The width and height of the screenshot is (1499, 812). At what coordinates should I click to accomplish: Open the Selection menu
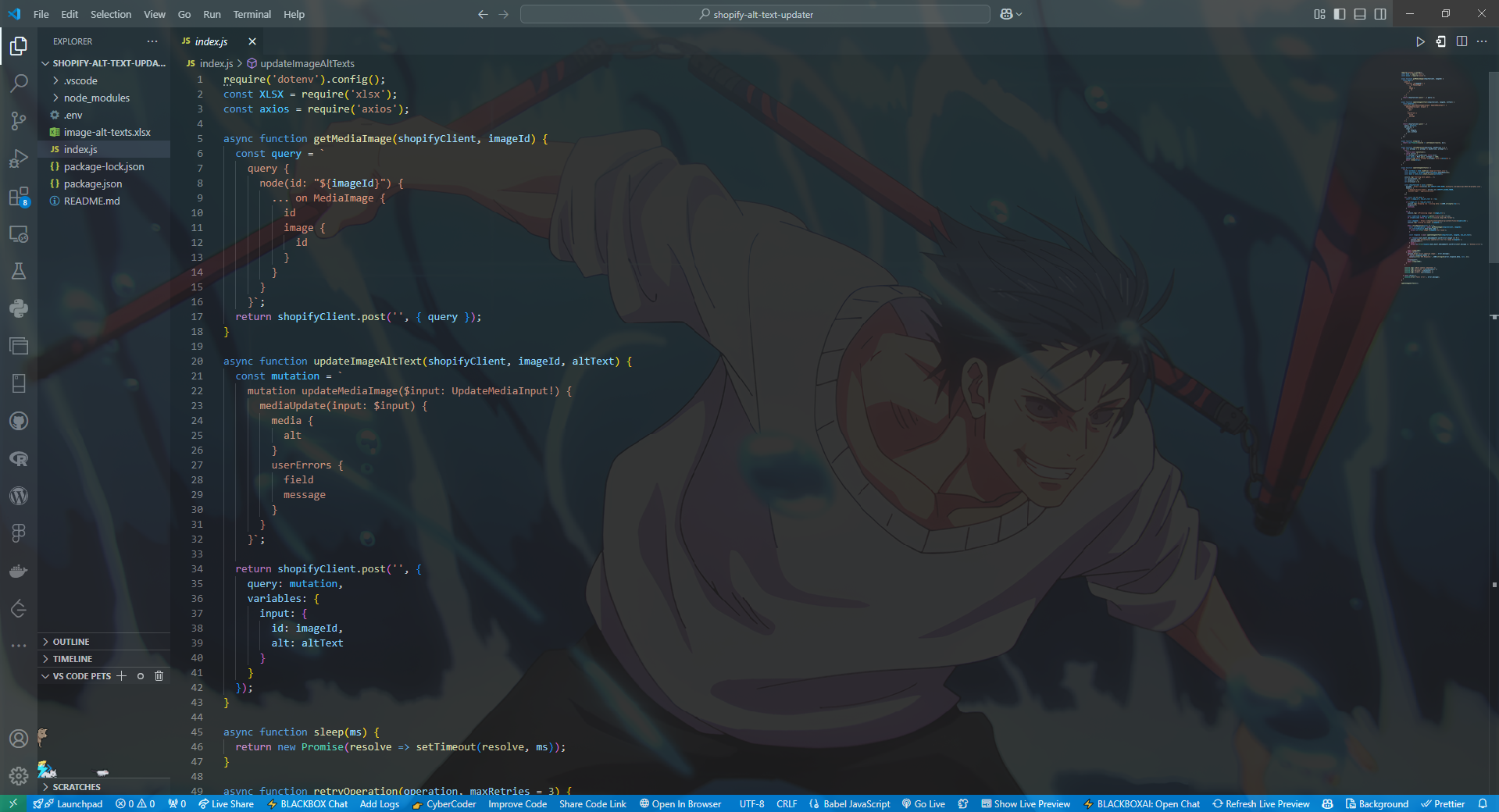(x=111, y=14)
